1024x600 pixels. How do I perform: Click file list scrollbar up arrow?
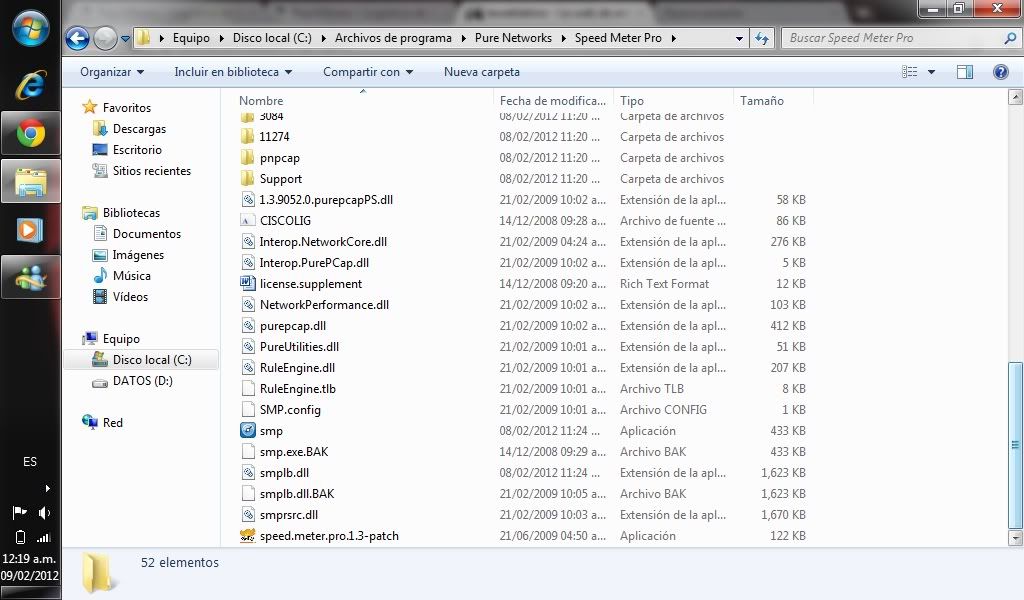click(1016, 97)
